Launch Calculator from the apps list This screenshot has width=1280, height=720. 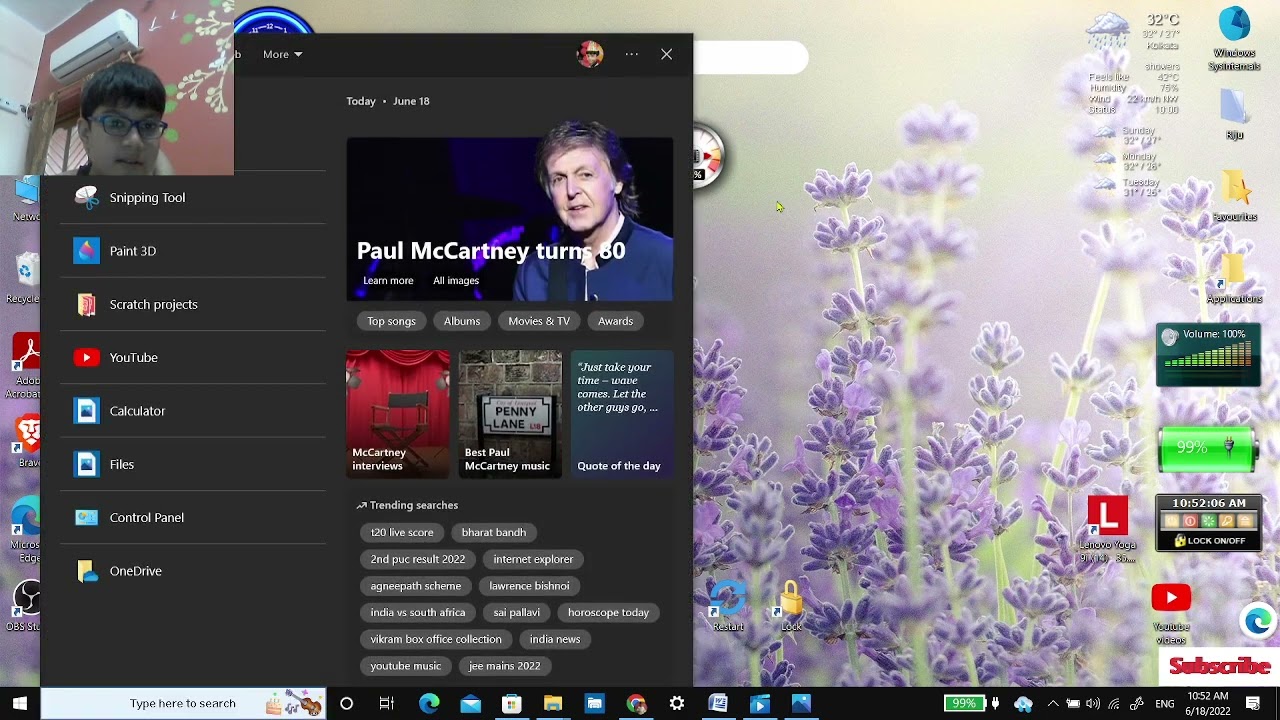click(193, 411)
